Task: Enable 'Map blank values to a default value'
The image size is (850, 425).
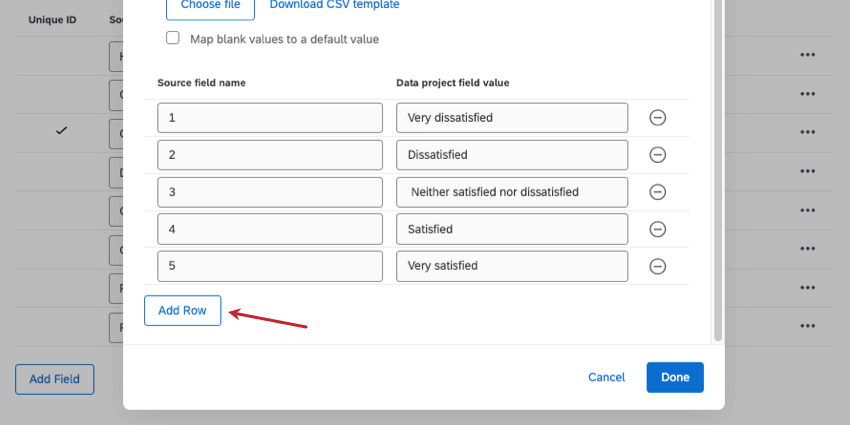Action: (173, 38)
